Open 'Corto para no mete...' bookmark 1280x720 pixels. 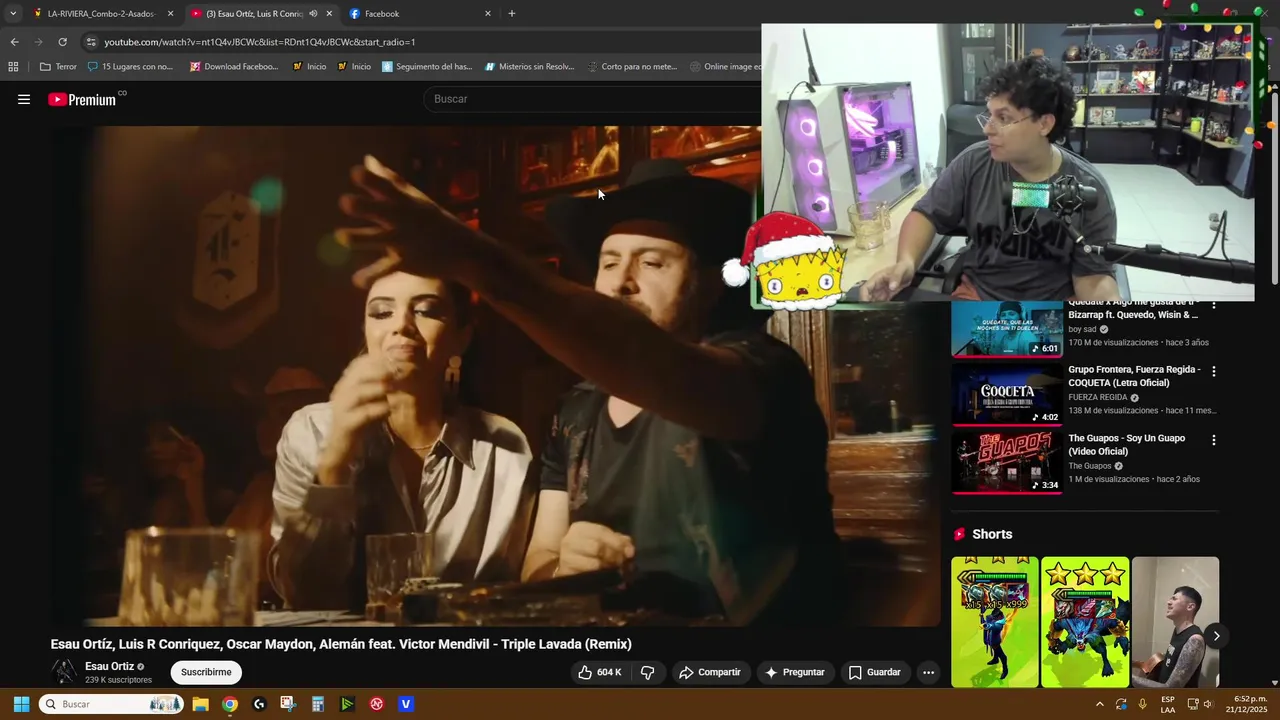[632, 67]
